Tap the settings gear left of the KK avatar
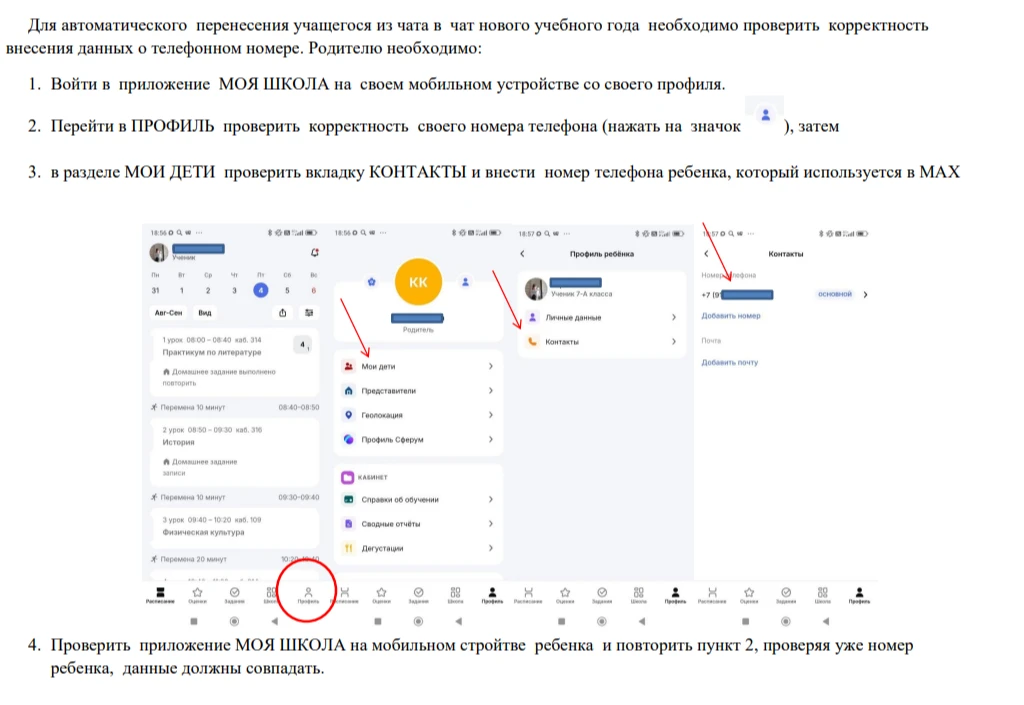Image resolution: width=1024 pixels, height=705 pixels. click(x=371, y=282)
